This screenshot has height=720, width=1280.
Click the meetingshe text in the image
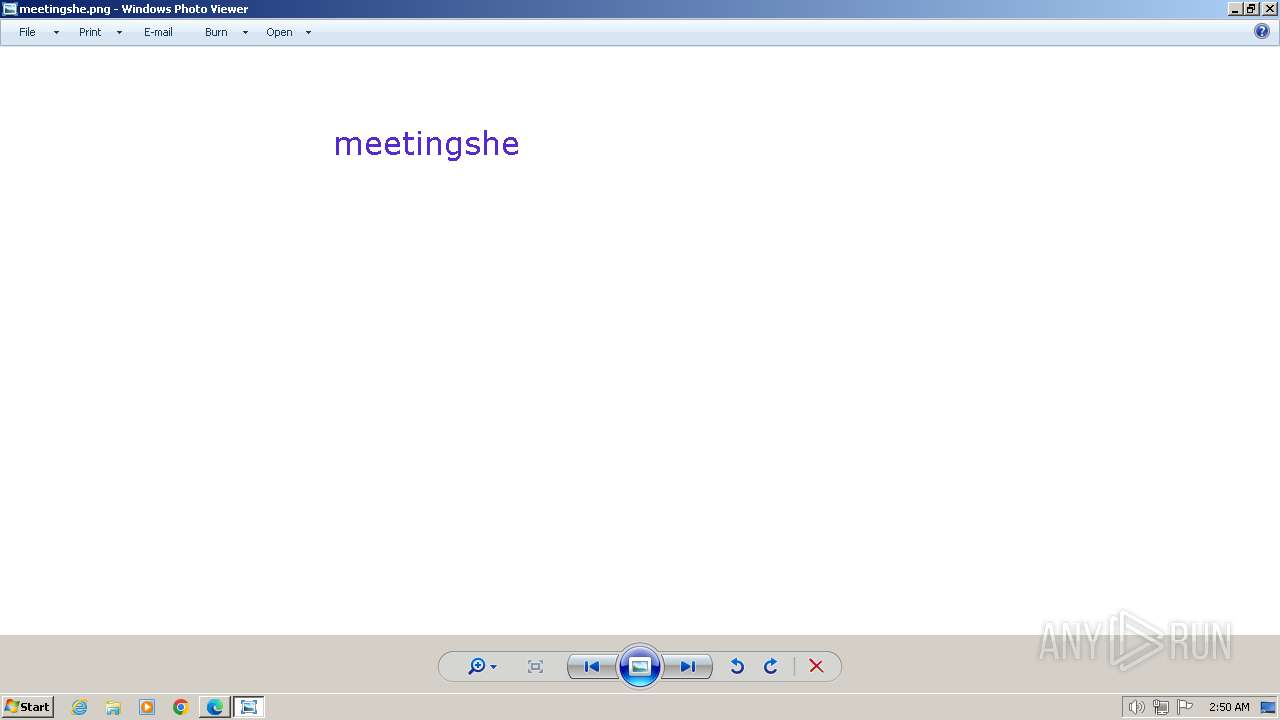click(x=426, y=144)
